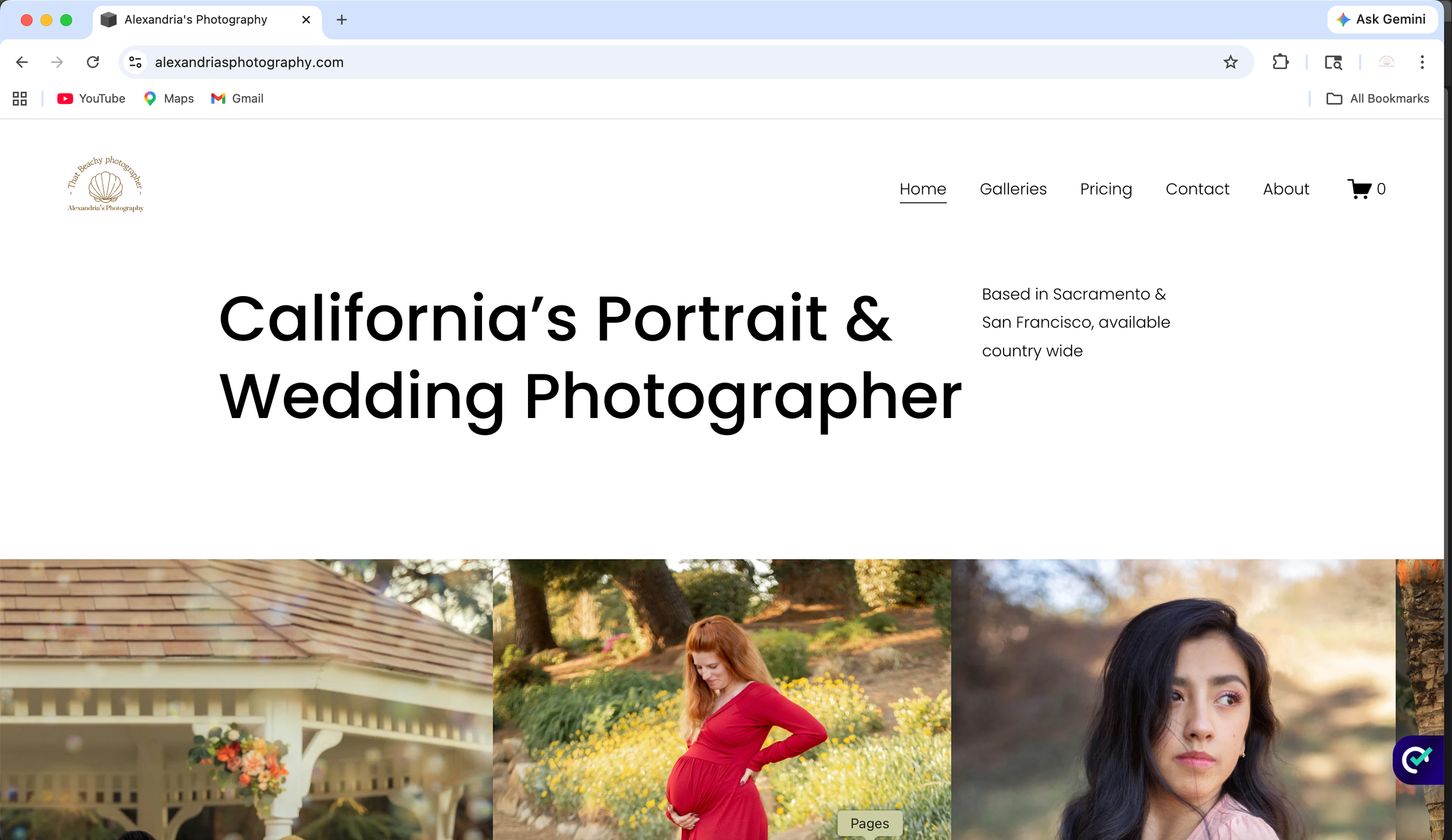Open the Apps grid in bookmarks bar
1452x840 pixels.
[20, 99]
